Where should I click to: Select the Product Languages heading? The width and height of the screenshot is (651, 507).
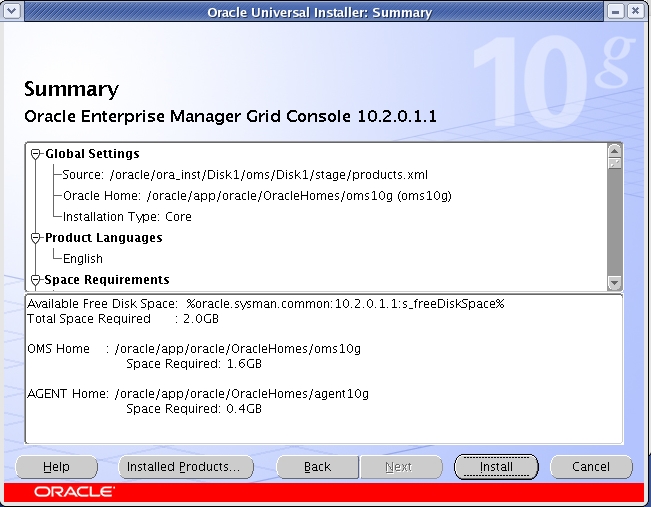[x=103, y=238]
